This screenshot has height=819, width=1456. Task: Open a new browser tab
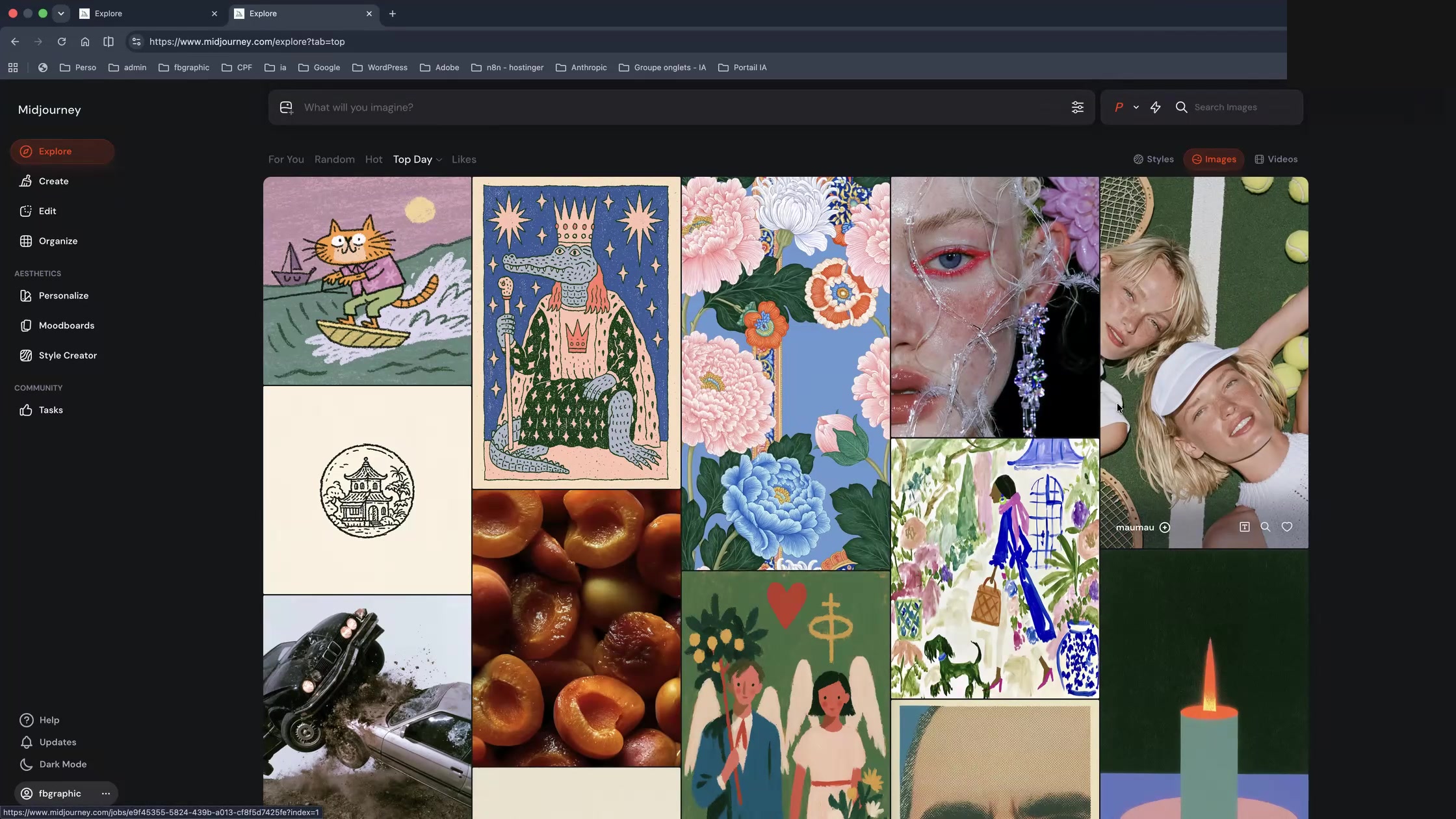(393, 14)
